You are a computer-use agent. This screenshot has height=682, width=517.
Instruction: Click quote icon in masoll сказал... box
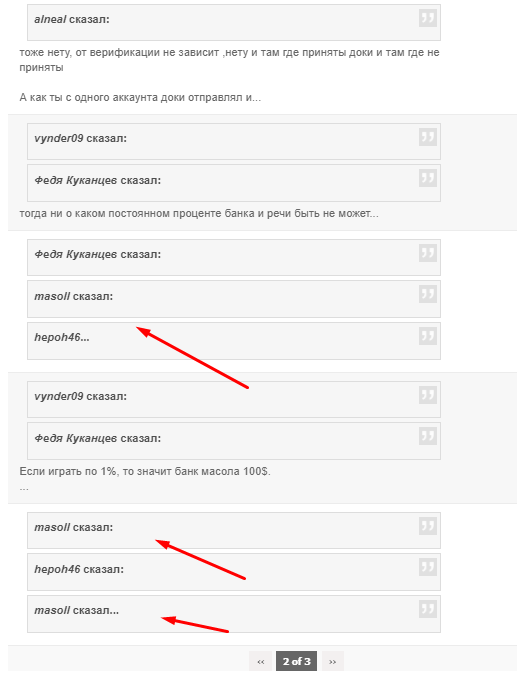point(427,609)
